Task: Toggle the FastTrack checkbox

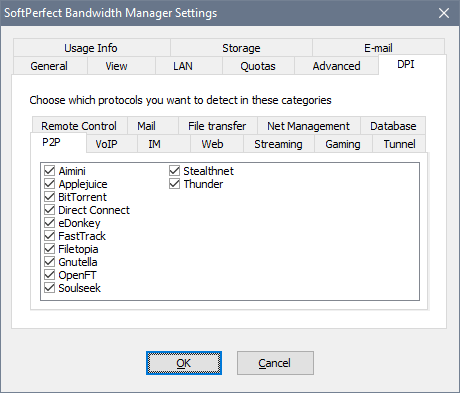Action: pyautogui.click(x=49, y=236)
